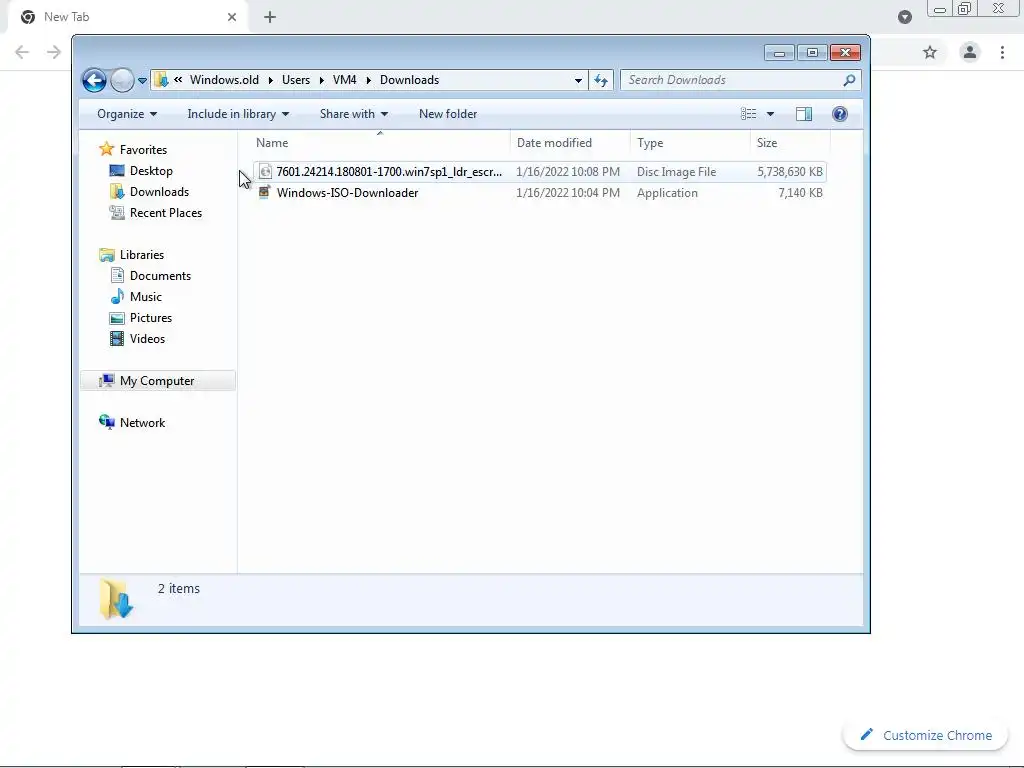This screenshot has height=768, width=1024.
Task: Click Chrome back navigation arrow
Action: (22, 52)
